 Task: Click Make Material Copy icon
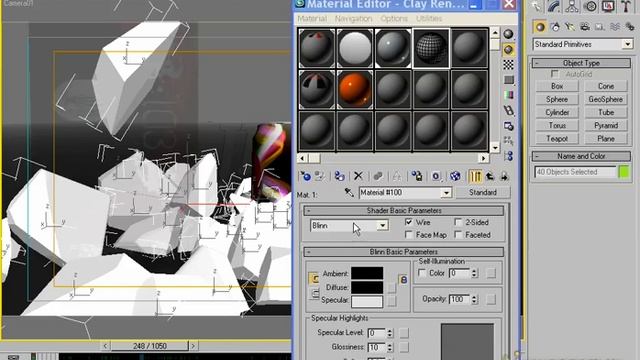pos(378,176)
